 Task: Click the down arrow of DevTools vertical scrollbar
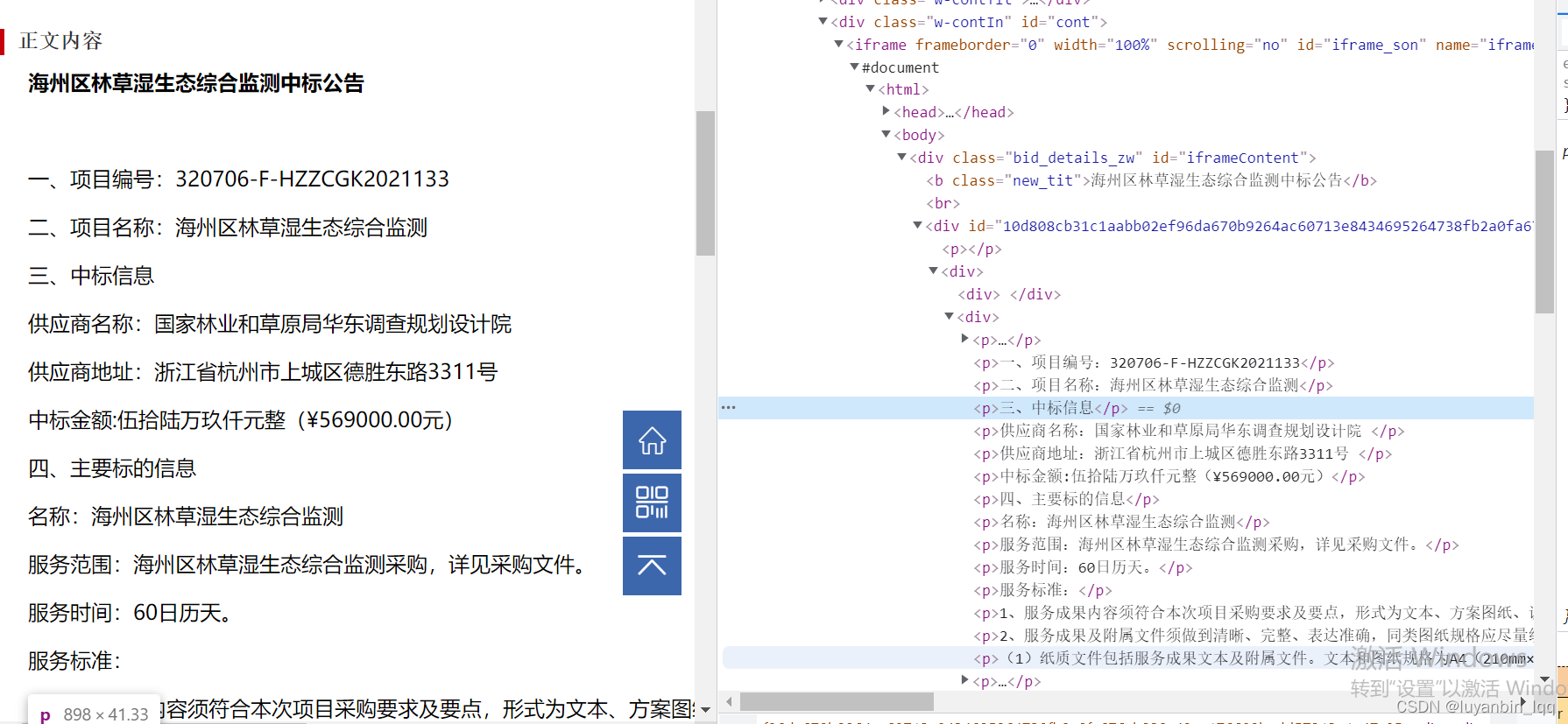(1544, 678)
